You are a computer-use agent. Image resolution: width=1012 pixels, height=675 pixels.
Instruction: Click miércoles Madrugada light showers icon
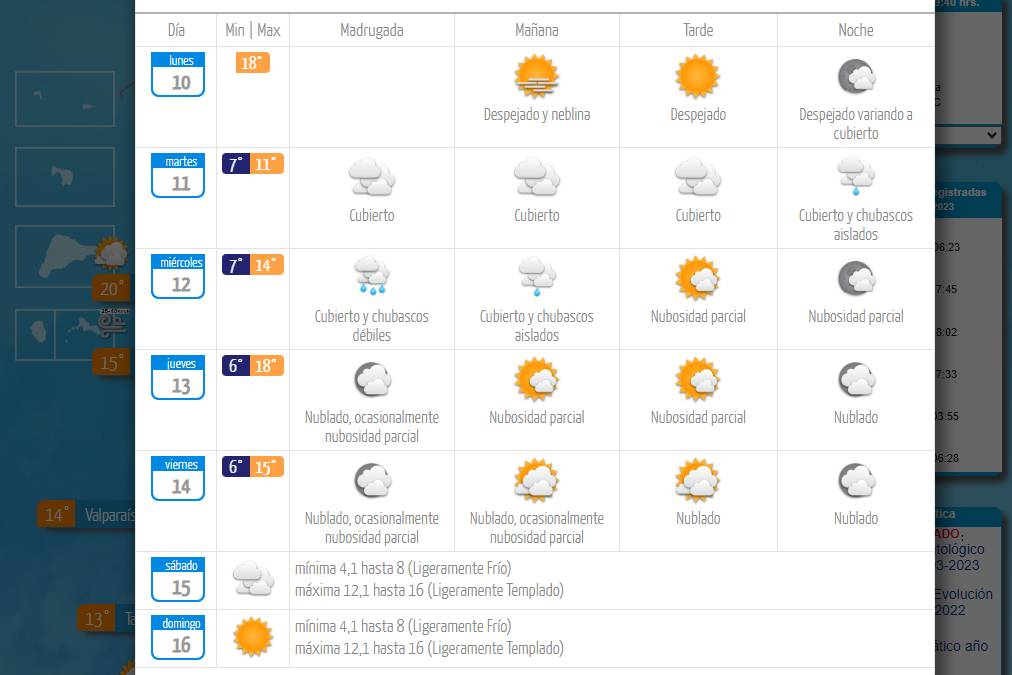pyautogui.click(x=372, y=278)
